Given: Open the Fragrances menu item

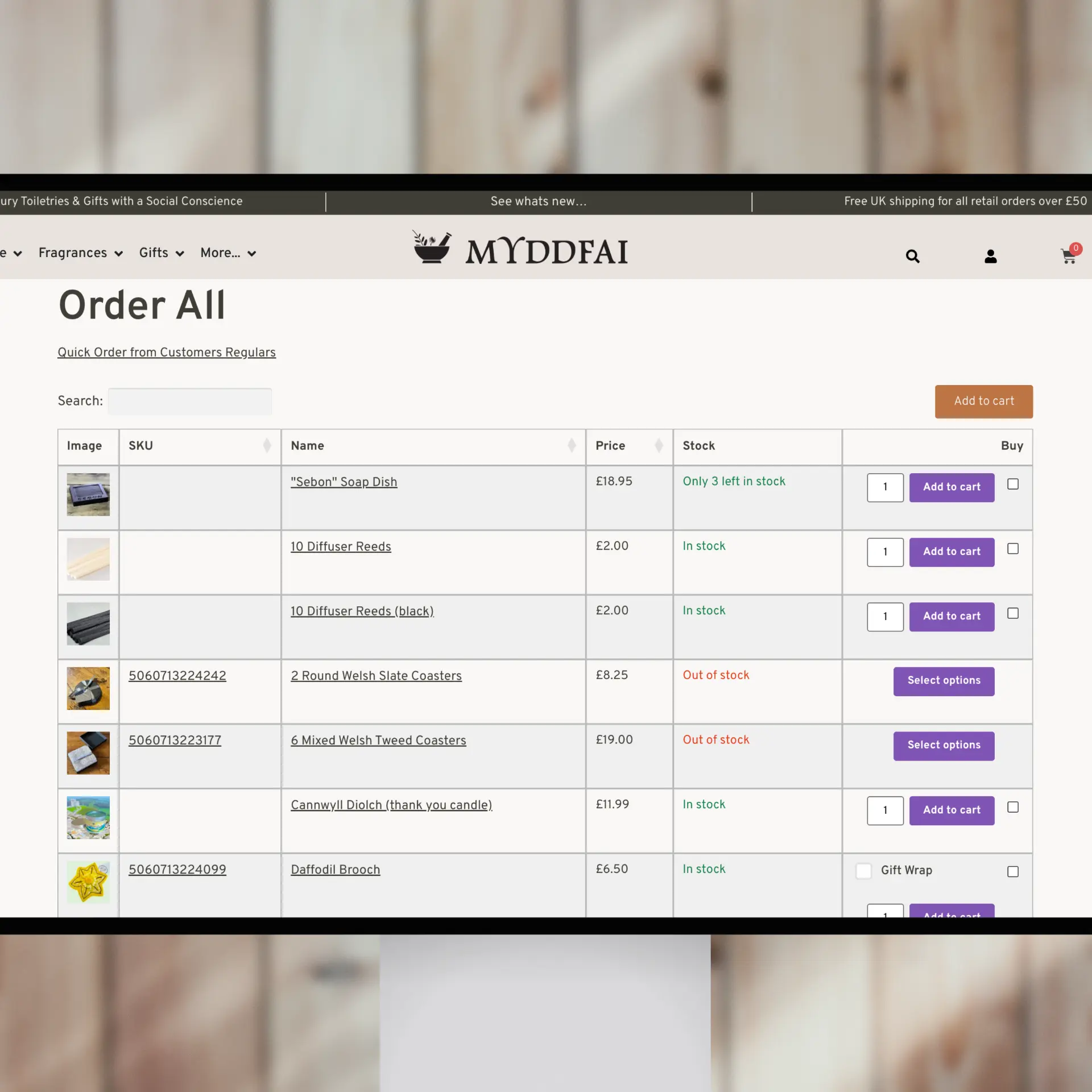Looking at the screenshot, I should [x=73, y=254].
